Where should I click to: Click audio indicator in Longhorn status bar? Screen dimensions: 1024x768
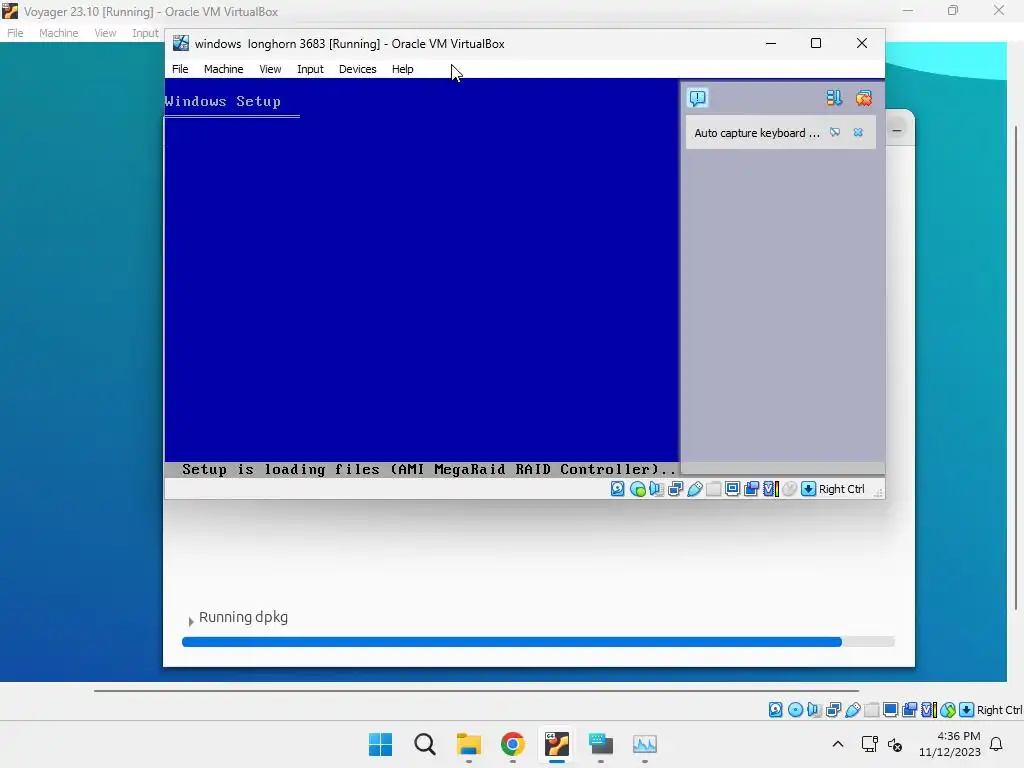pos(656,489)
